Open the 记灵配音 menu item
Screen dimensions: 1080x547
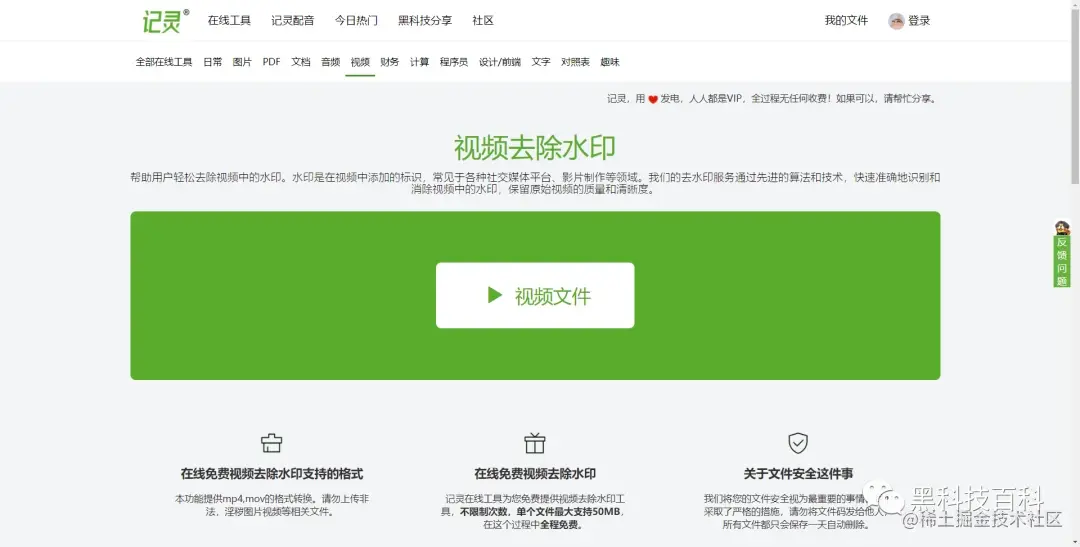293,21
